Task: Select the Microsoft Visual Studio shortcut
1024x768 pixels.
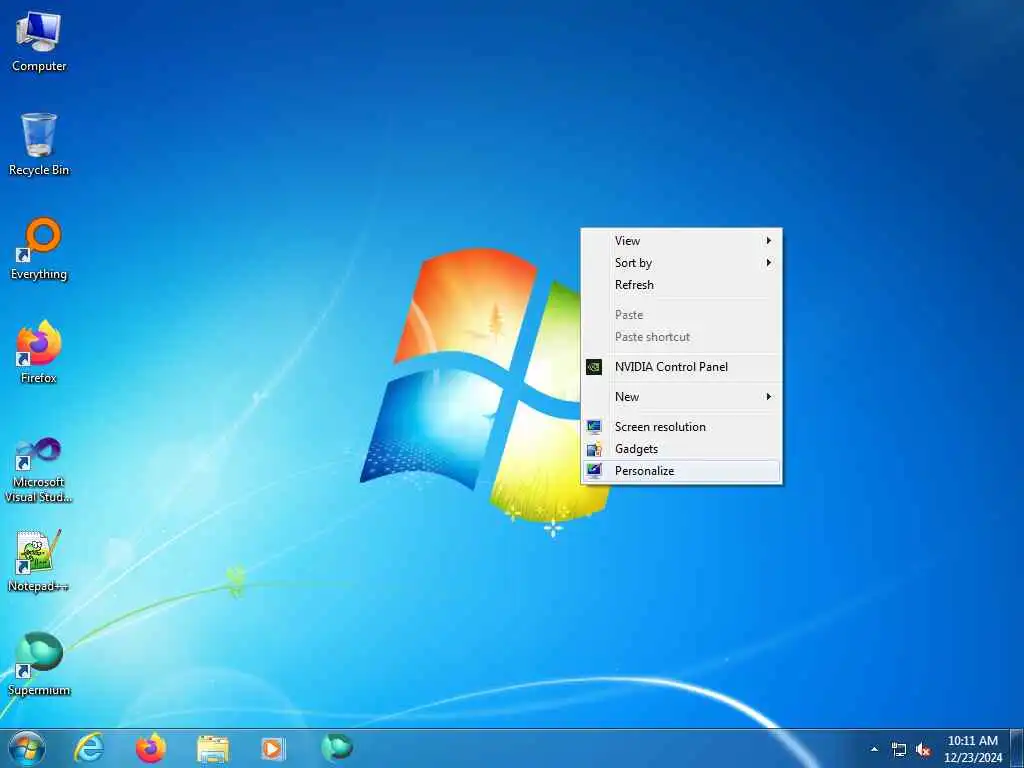Action: pos(39,470)
